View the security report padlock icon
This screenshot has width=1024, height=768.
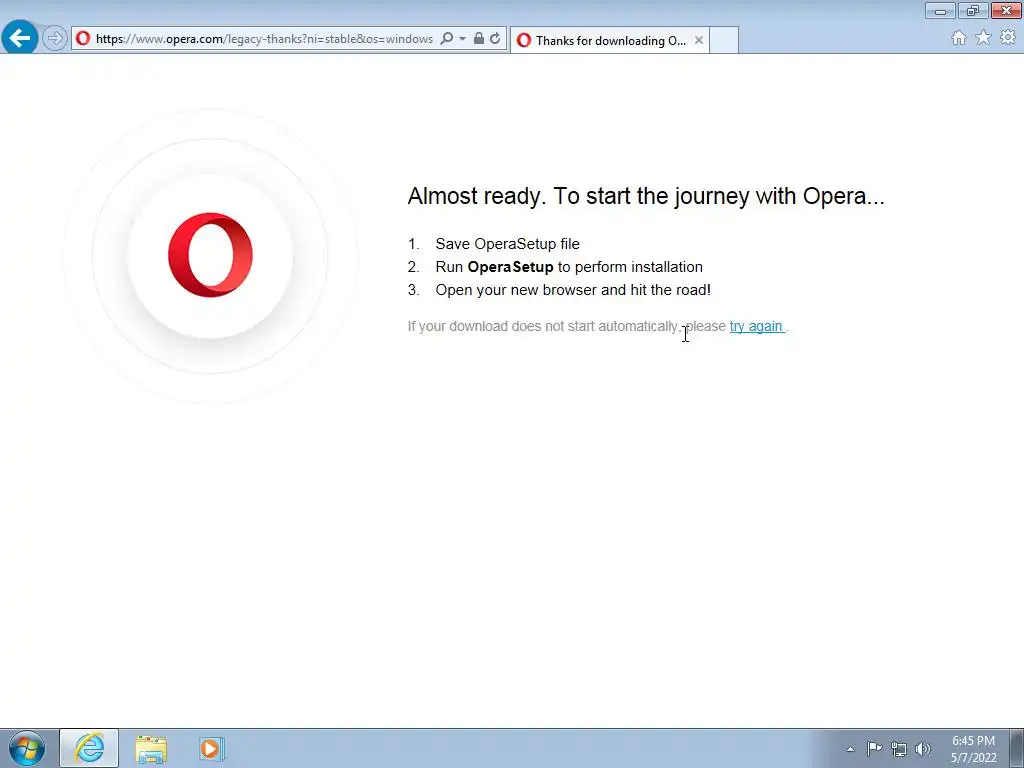tap(479, 39)
